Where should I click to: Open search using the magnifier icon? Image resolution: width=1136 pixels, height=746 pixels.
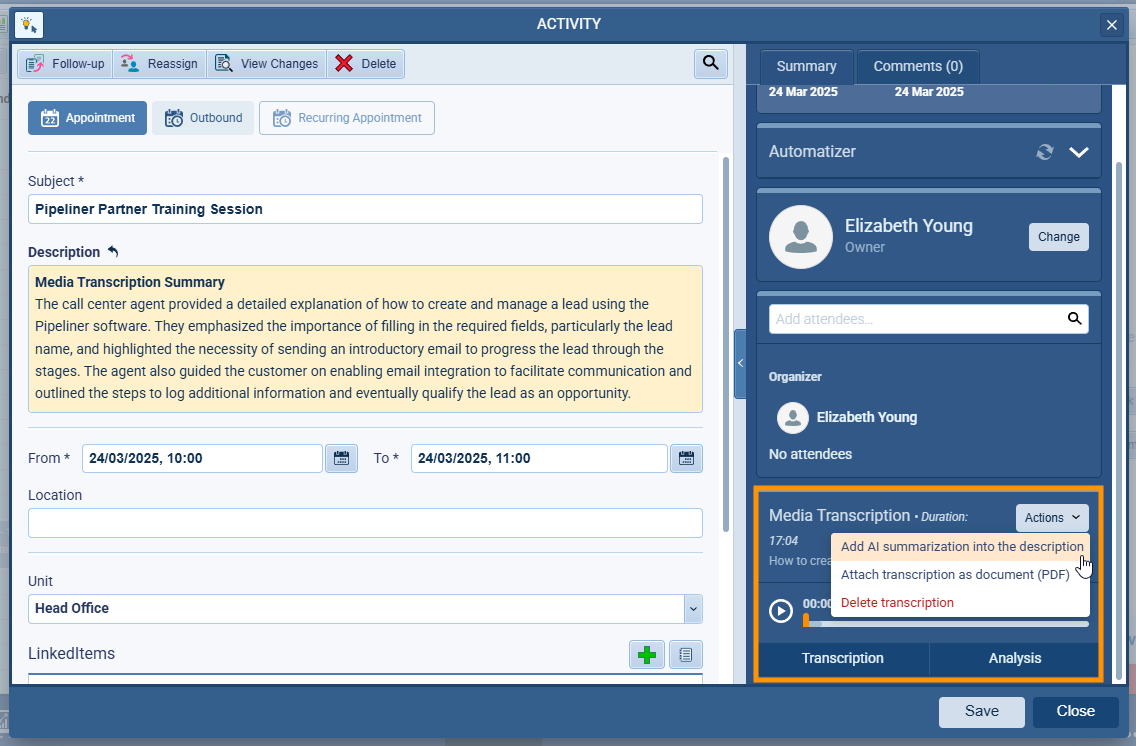tap(710, 63)
